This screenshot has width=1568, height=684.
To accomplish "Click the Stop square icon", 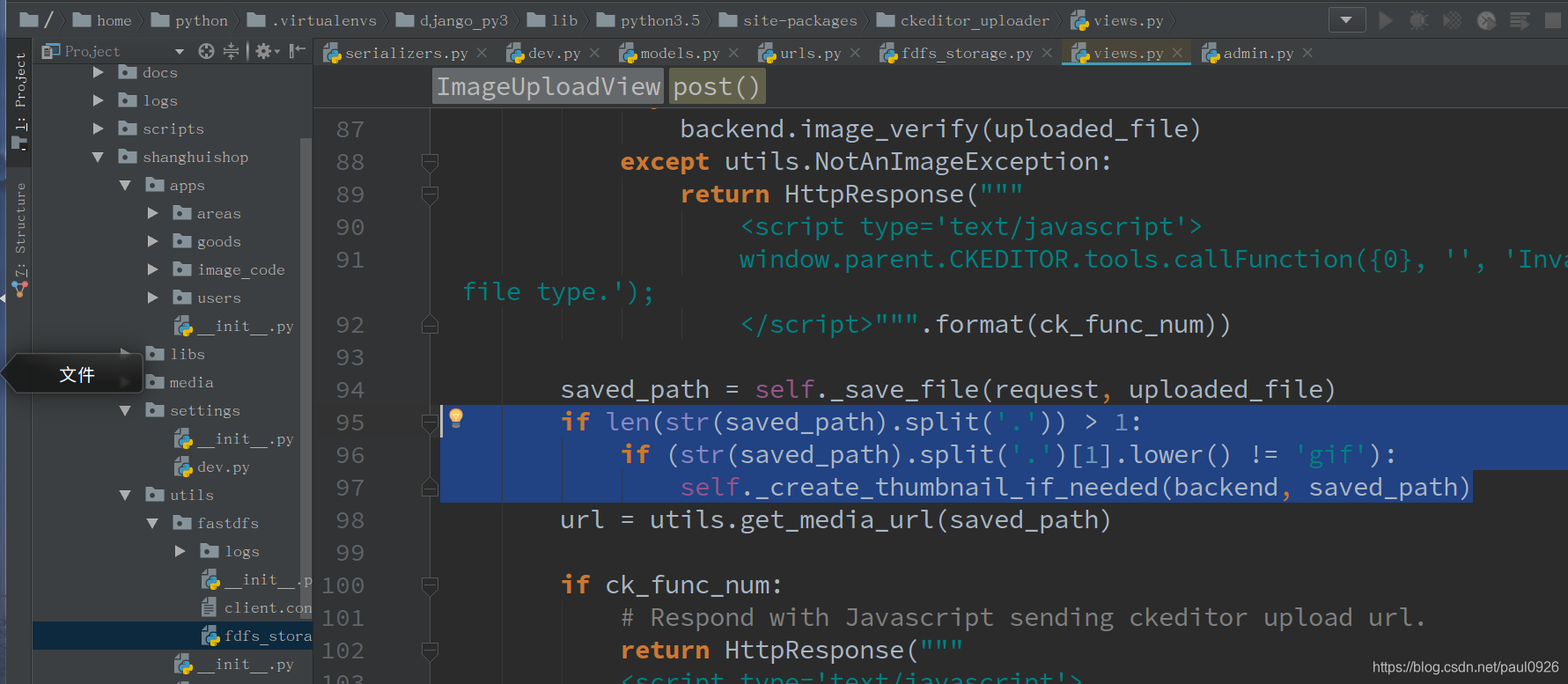I will coord(1553,20).
